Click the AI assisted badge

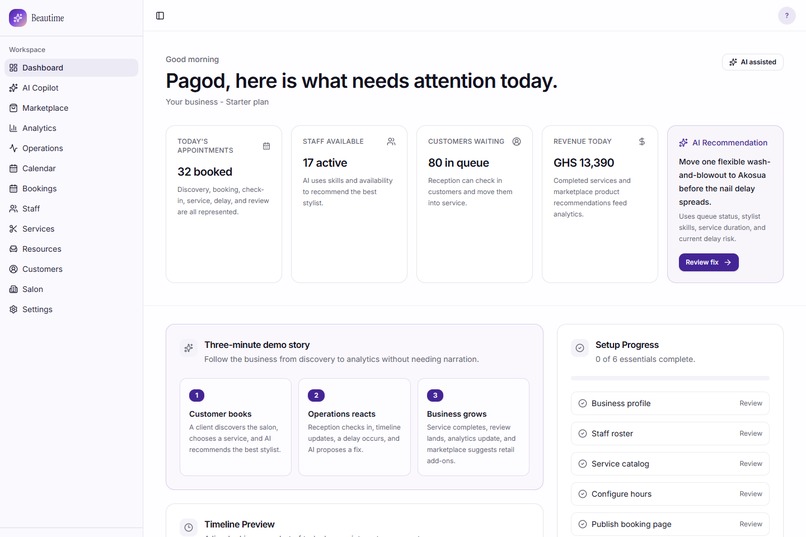(753, 62)
